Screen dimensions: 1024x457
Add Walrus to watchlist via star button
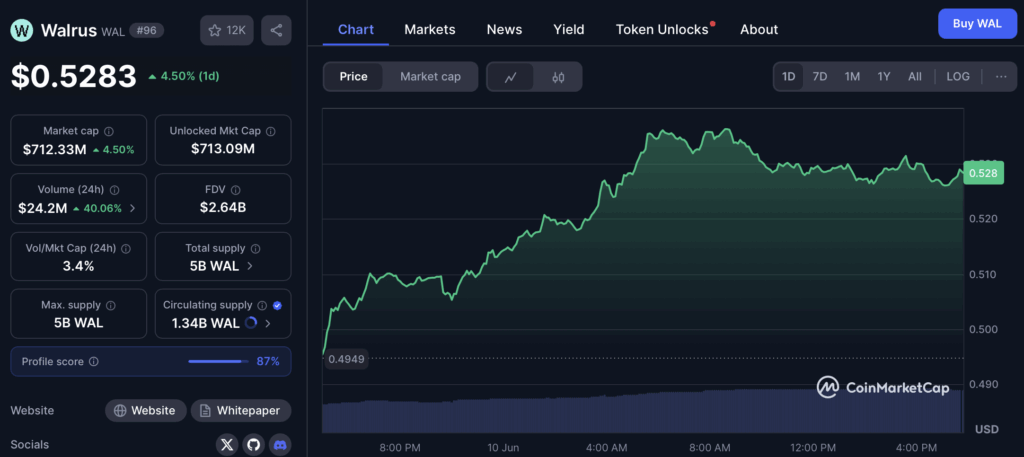(227, 30)
